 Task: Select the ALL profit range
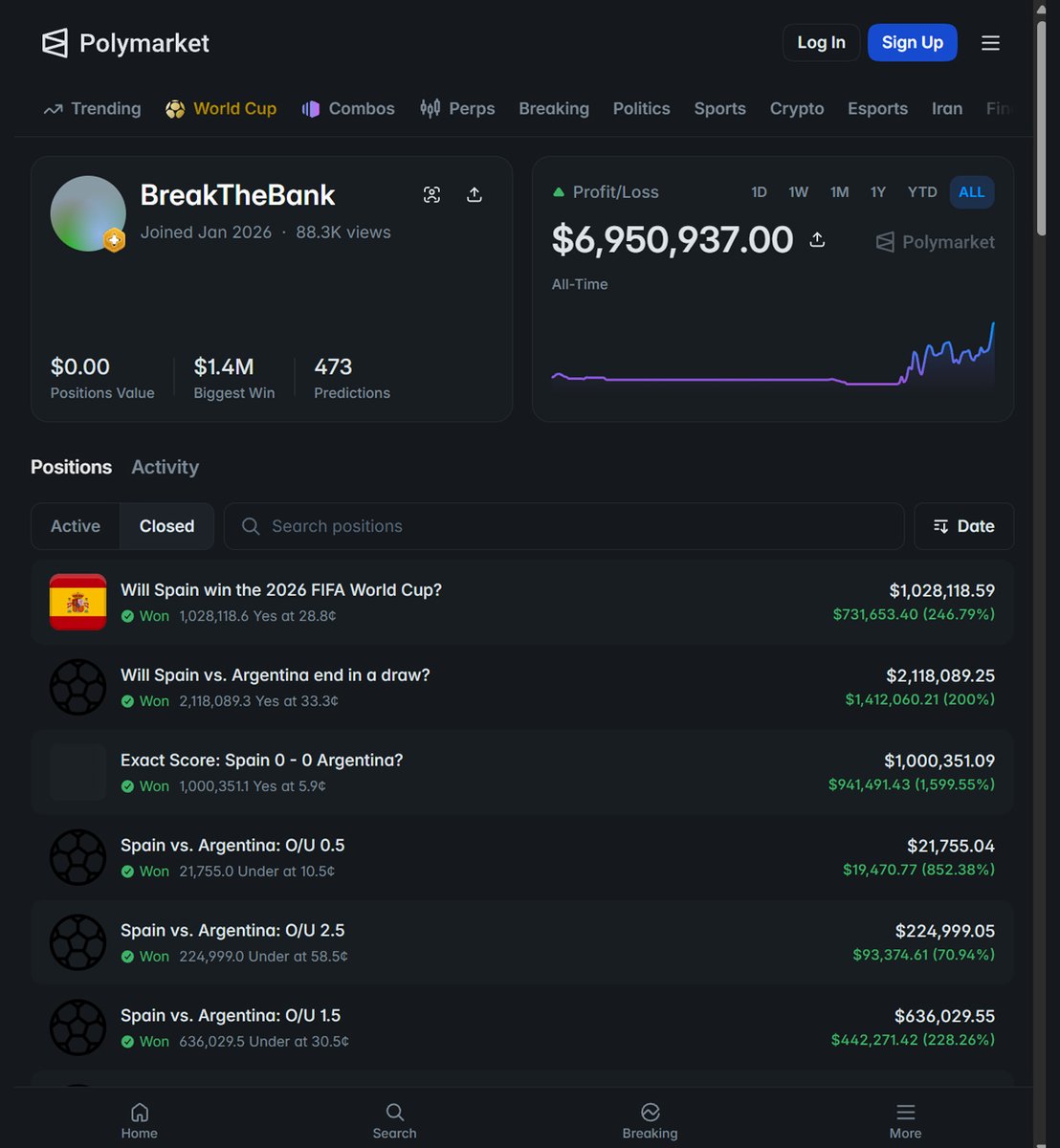(972, 192)
